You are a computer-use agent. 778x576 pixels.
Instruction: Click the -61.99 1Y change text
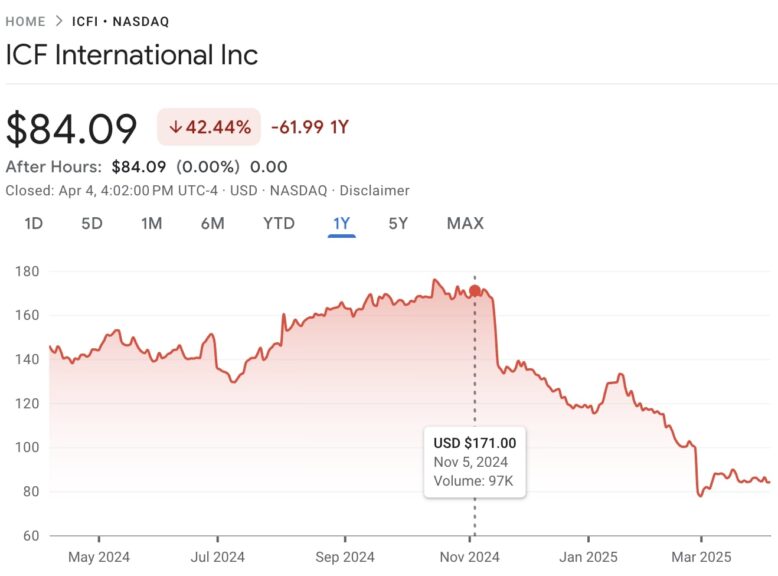pos(309,127)
